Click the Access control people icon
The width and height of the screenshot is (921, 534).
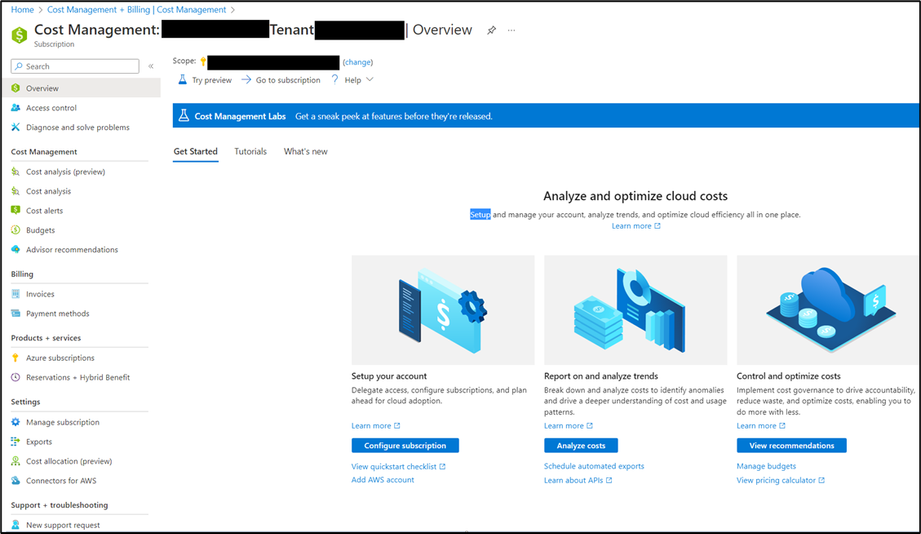point(16,108)
